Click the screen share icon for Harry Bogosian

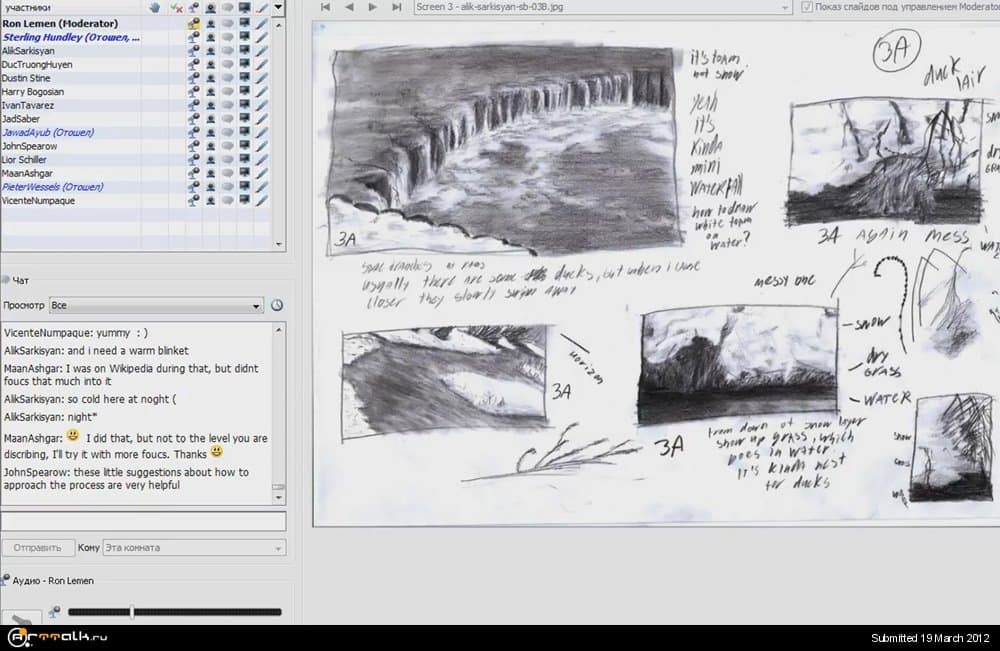tap(244, 92)
